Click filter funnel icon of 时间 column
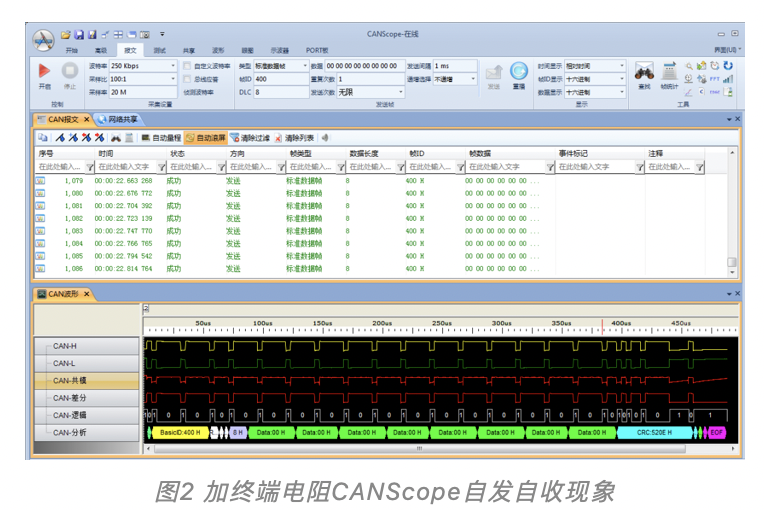The height and width of the screenshot is (510, 764). (x=161, y=167)
